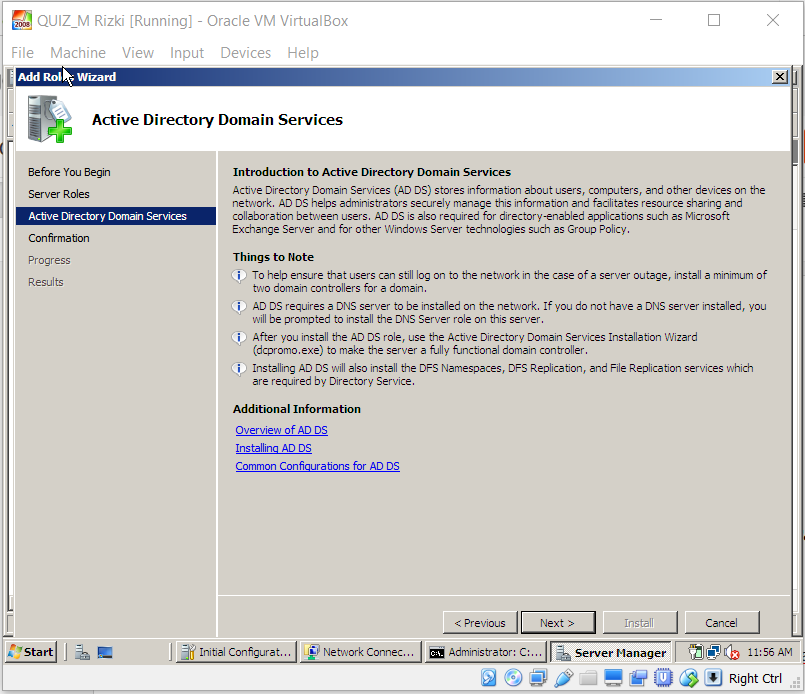Click the Additional Information heading

[297, 409]
